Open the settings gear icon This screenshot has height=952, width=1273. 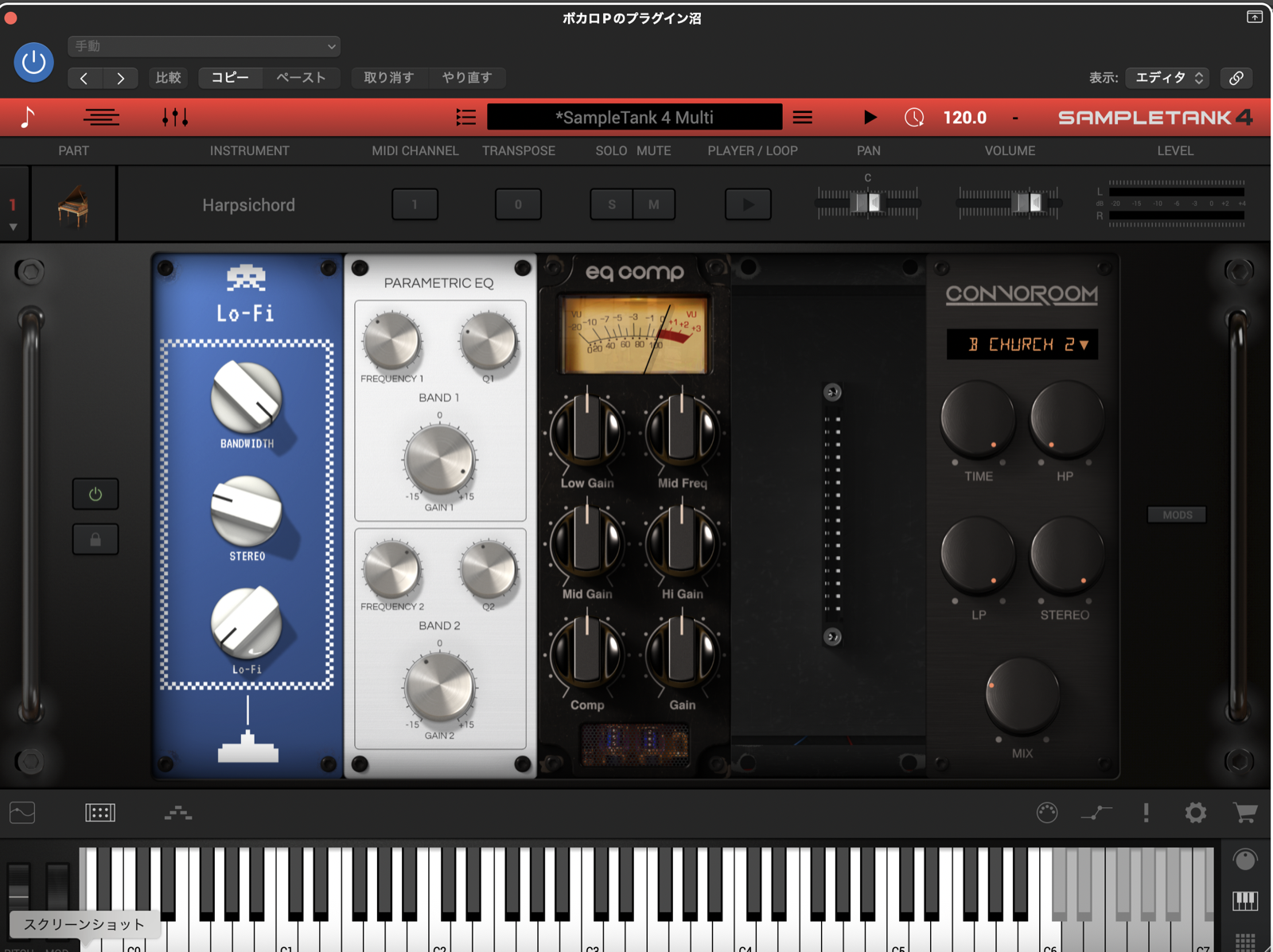(x=1195, y=813)
